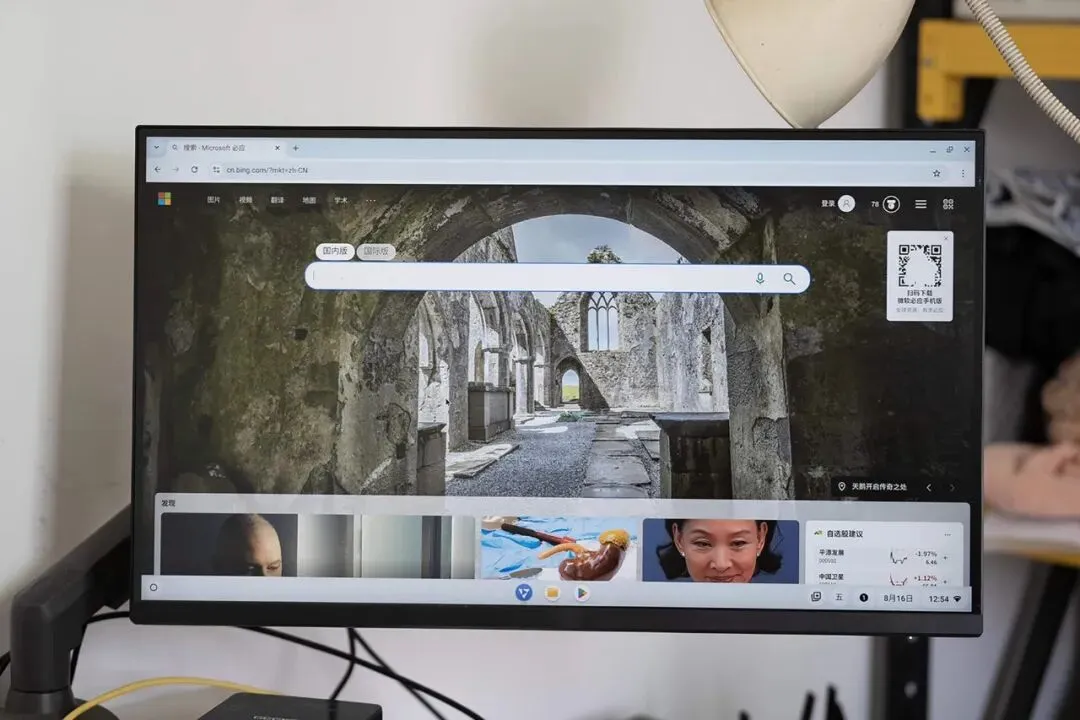
Task: Expand more Bing sections ellipsis
Action: 371,200
